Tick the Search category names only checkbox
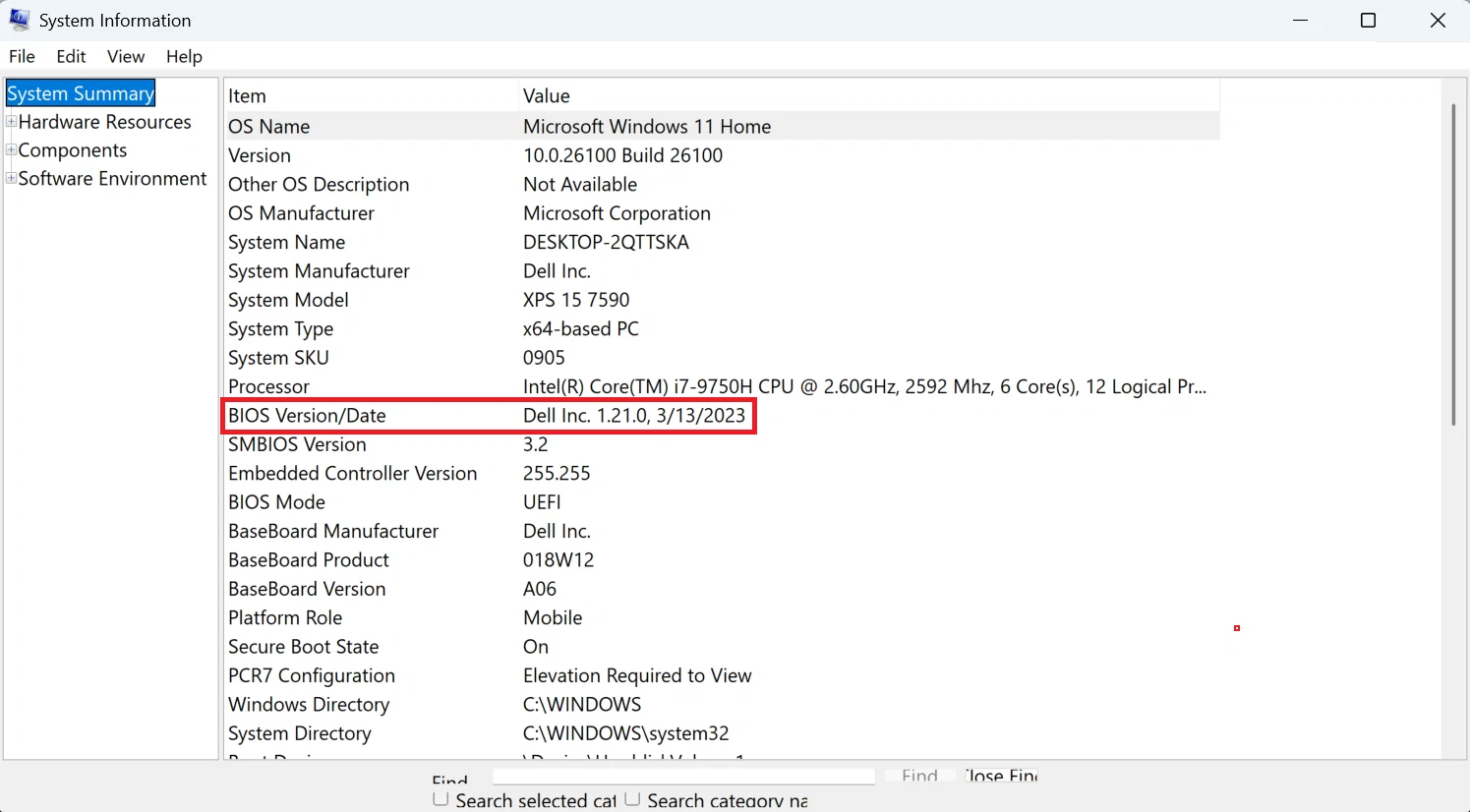Screen dimensions: 1470x812 (x=632, y=799)
